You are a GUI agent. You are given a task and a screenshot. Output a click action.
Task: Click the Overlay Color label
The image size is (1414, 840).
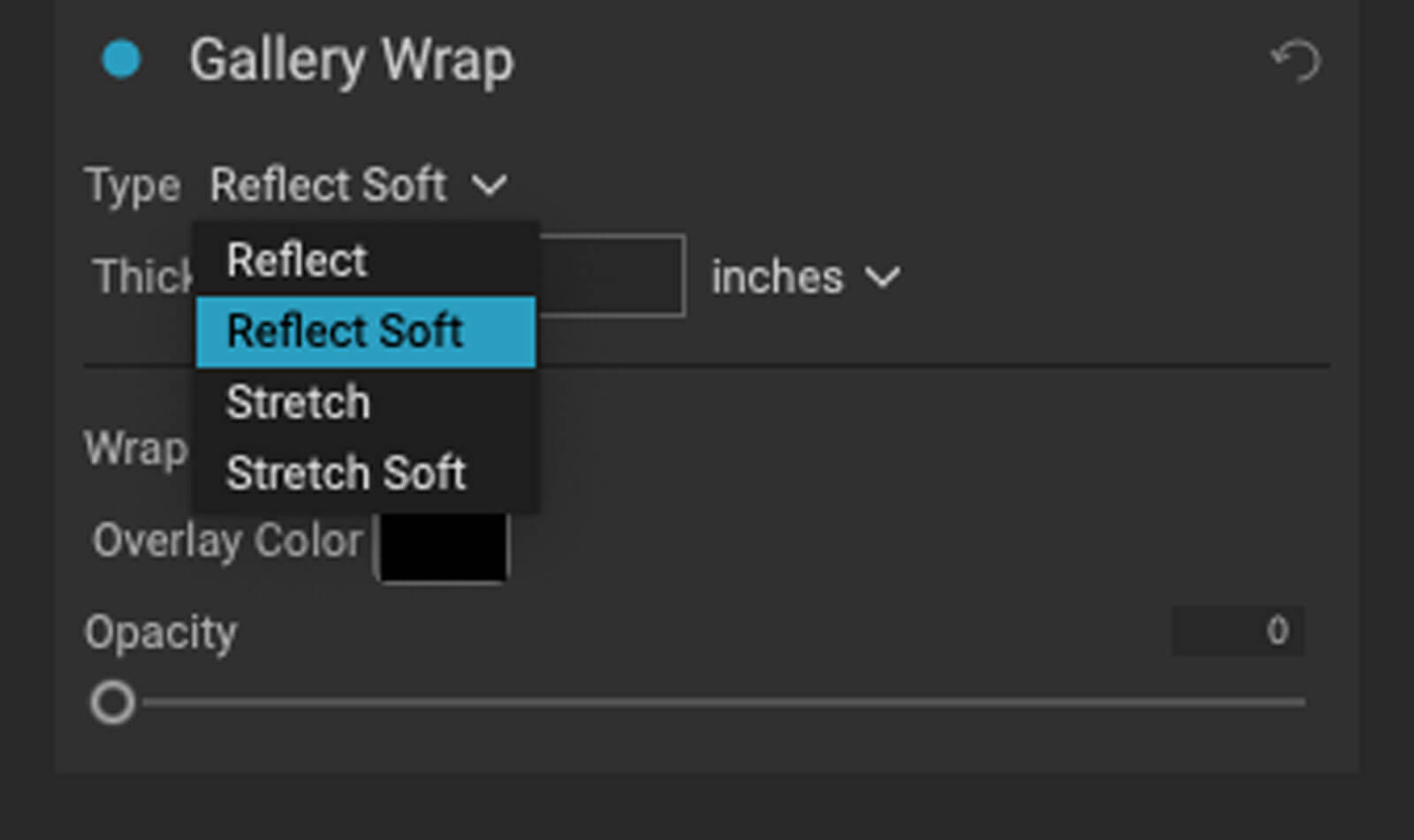228,541
